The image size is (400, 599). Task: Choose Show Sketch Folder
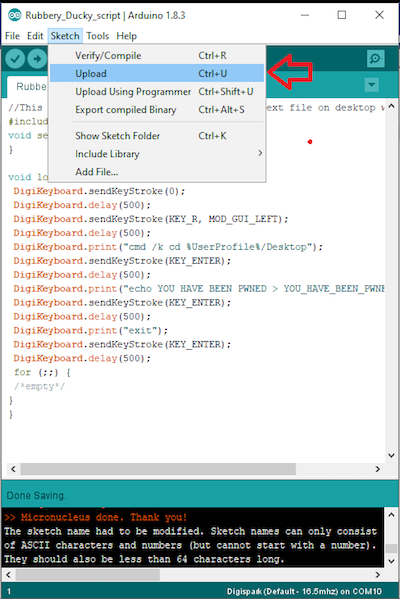(x=157, y=136)
